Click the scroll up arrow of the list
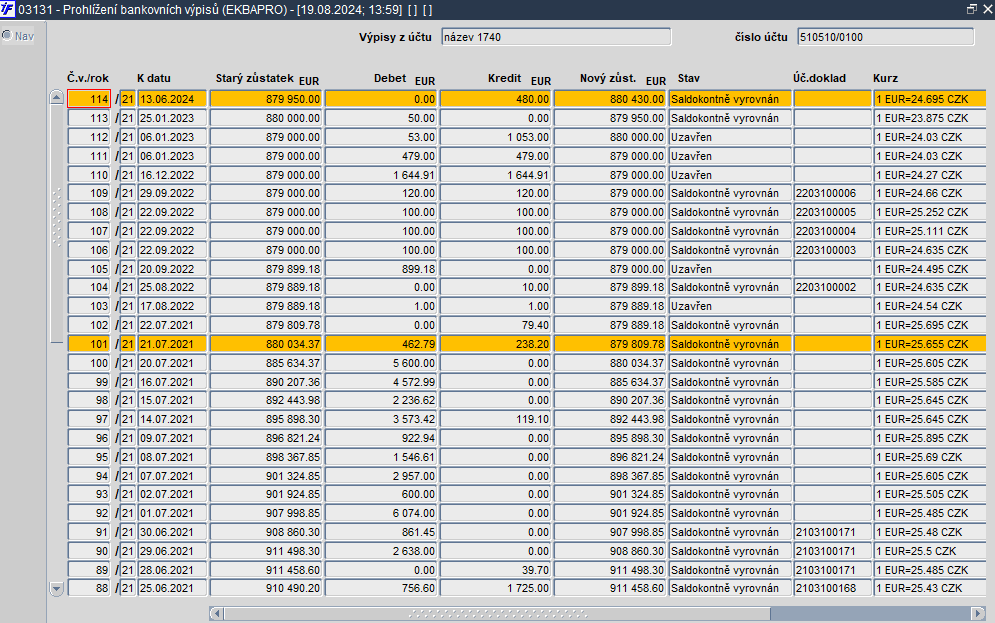 click(56, 98)
